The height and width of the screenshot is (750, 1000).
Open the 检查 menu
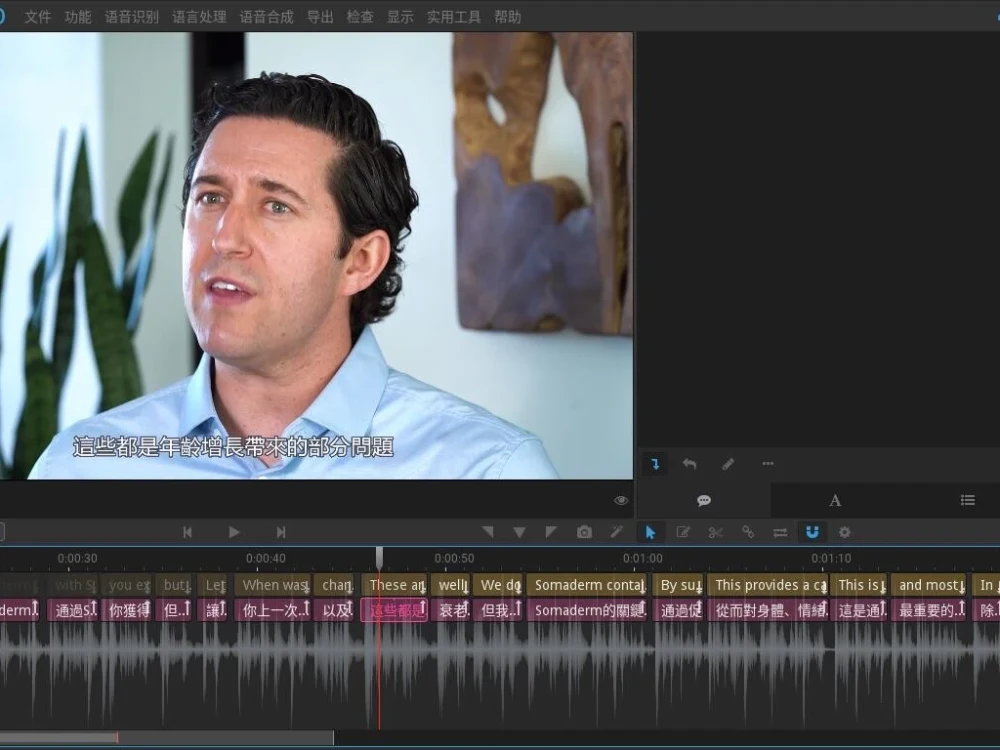point(360,17)
